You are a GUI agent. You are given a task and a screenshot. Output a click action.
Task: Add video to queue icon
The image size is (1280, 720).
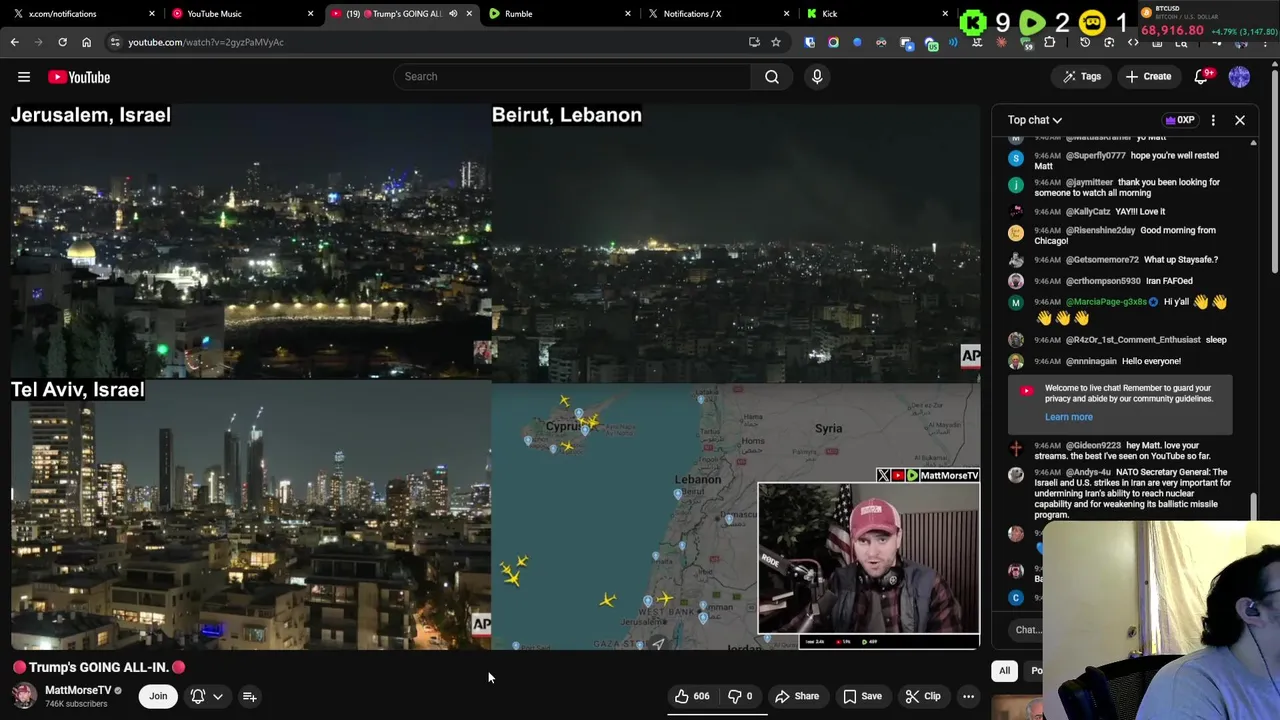250,696
